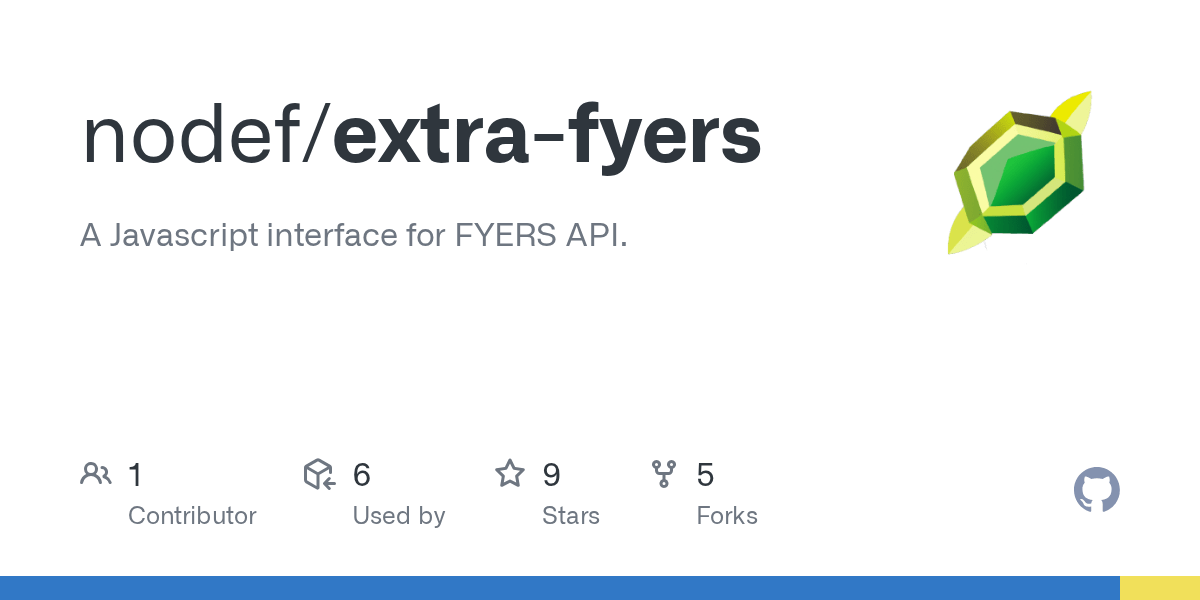Click the stars count number 9
This screenshot has width=1200, height=600.
[x=551, y=475]
